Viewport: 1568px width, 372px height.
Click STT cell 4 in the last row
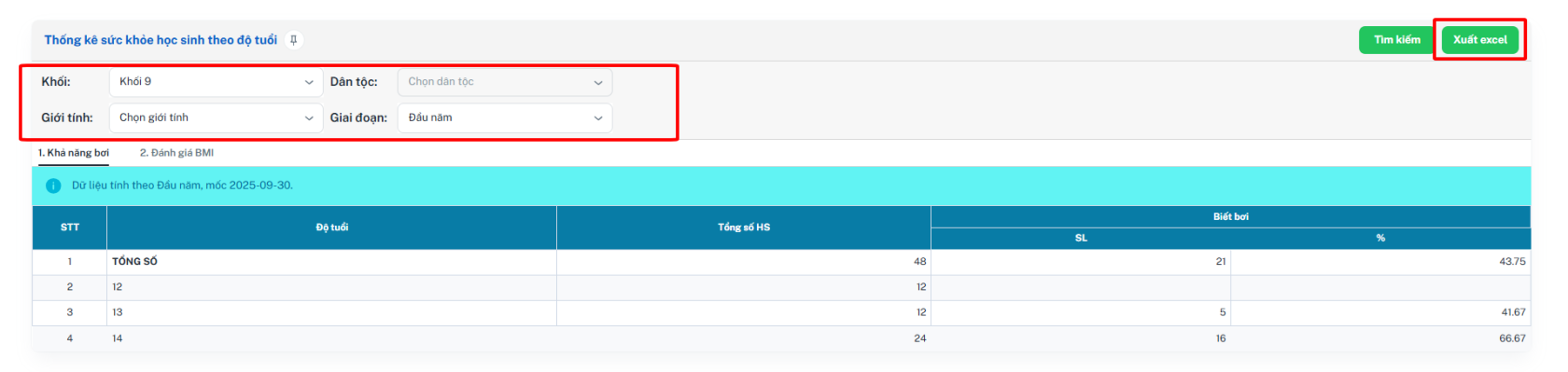70,338
